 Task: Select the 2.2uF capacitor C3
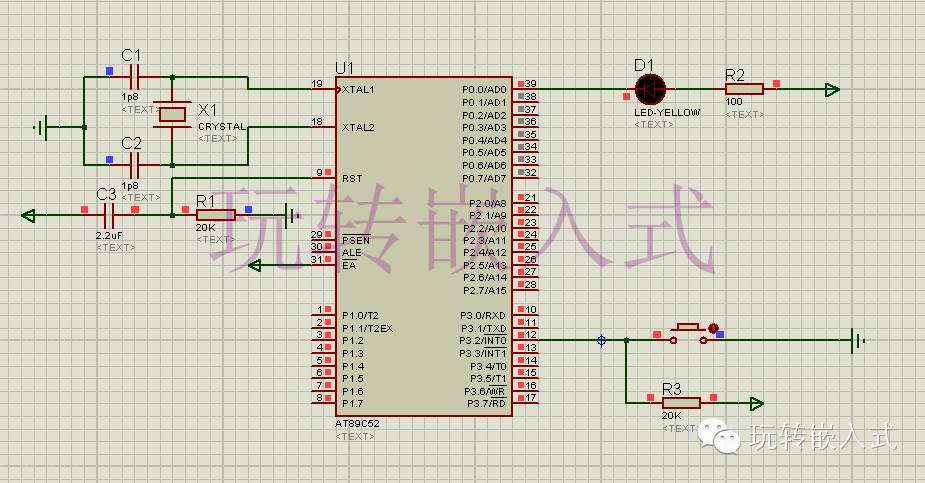[109, 215]
